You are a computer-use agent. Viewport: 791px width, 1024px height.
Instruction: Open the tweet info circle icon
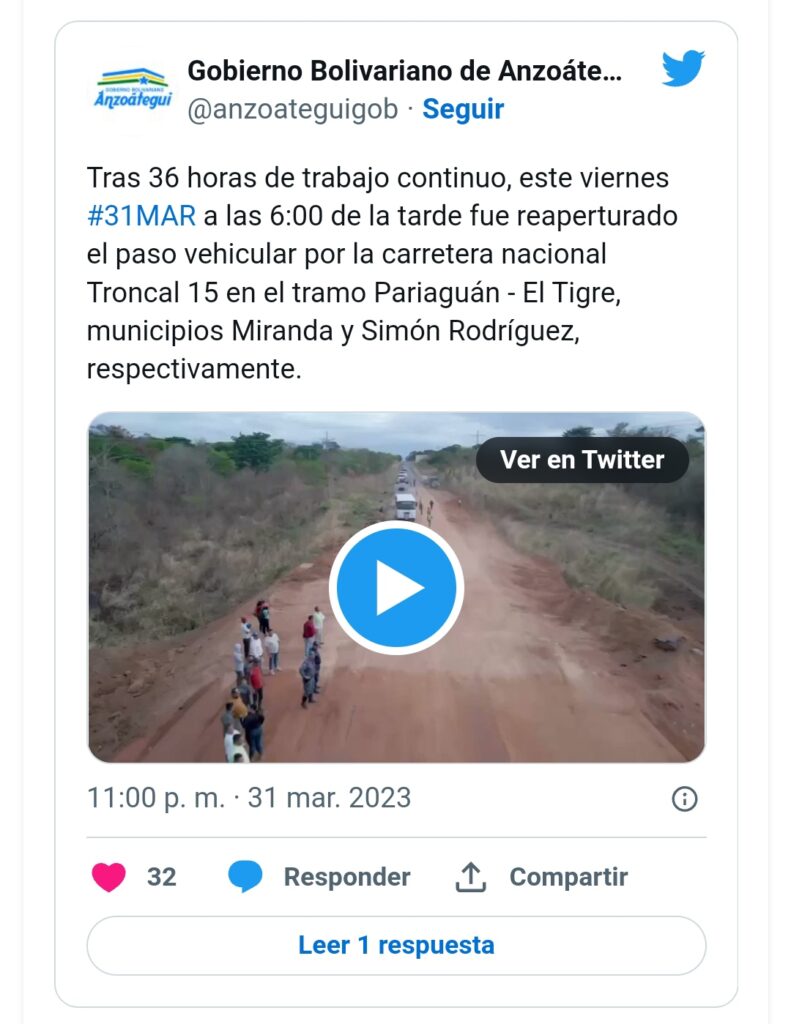(x=685, y=799)
